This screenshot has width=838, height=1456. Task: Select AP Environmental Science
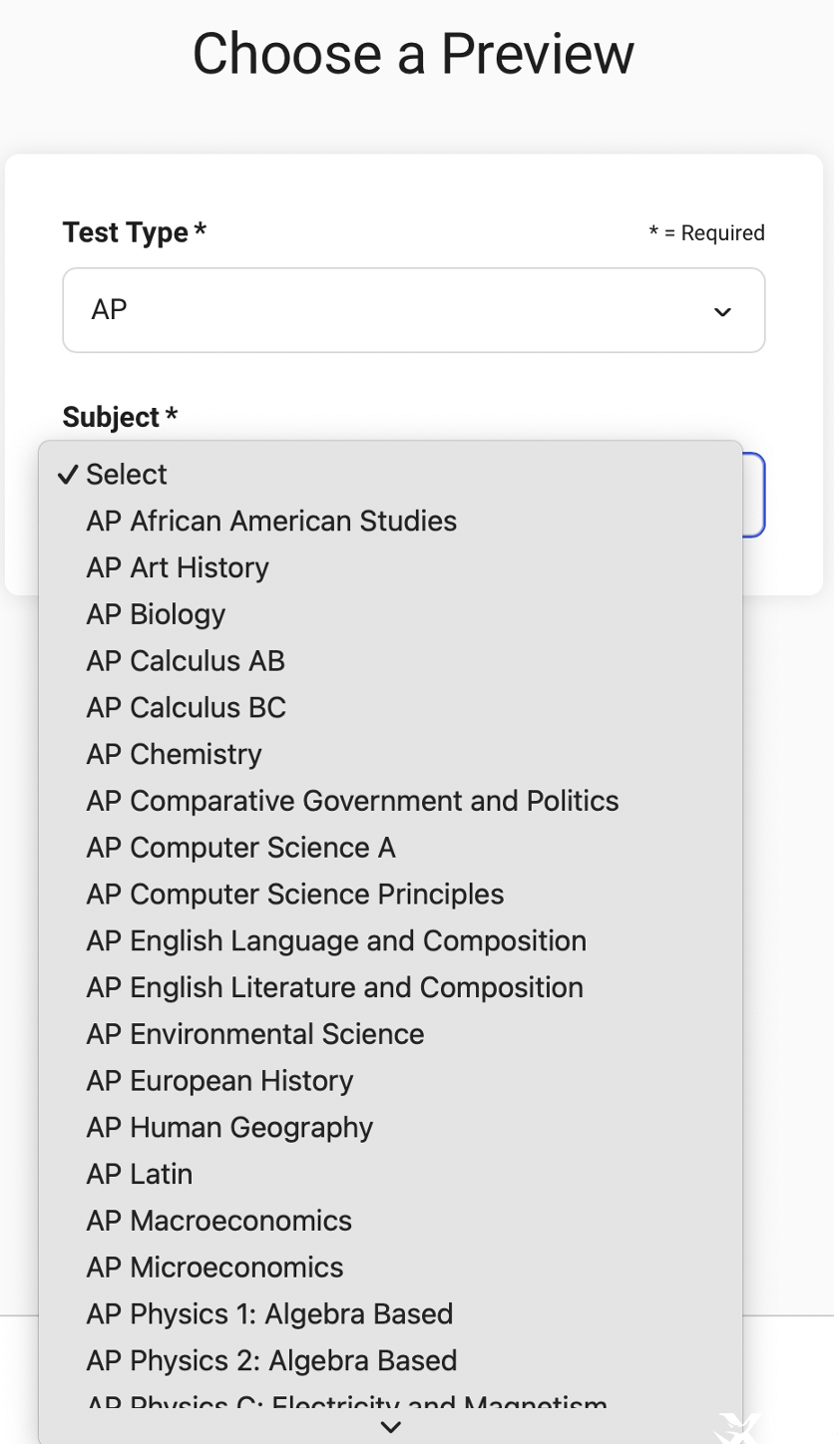coord(390,1035)
